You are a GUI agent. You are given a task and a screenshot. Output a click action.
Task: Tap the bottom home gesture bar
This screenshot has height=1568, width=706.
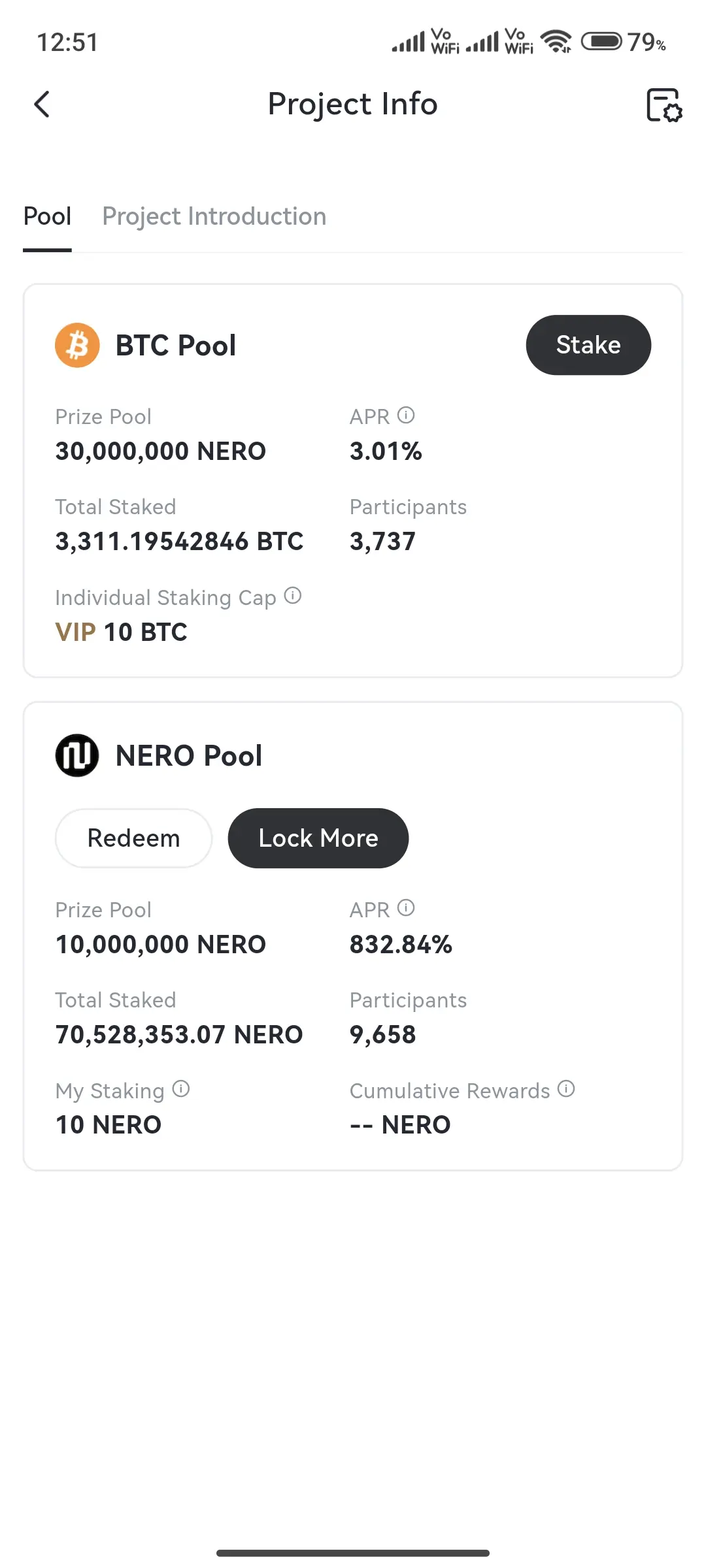tap(353, 1553)
